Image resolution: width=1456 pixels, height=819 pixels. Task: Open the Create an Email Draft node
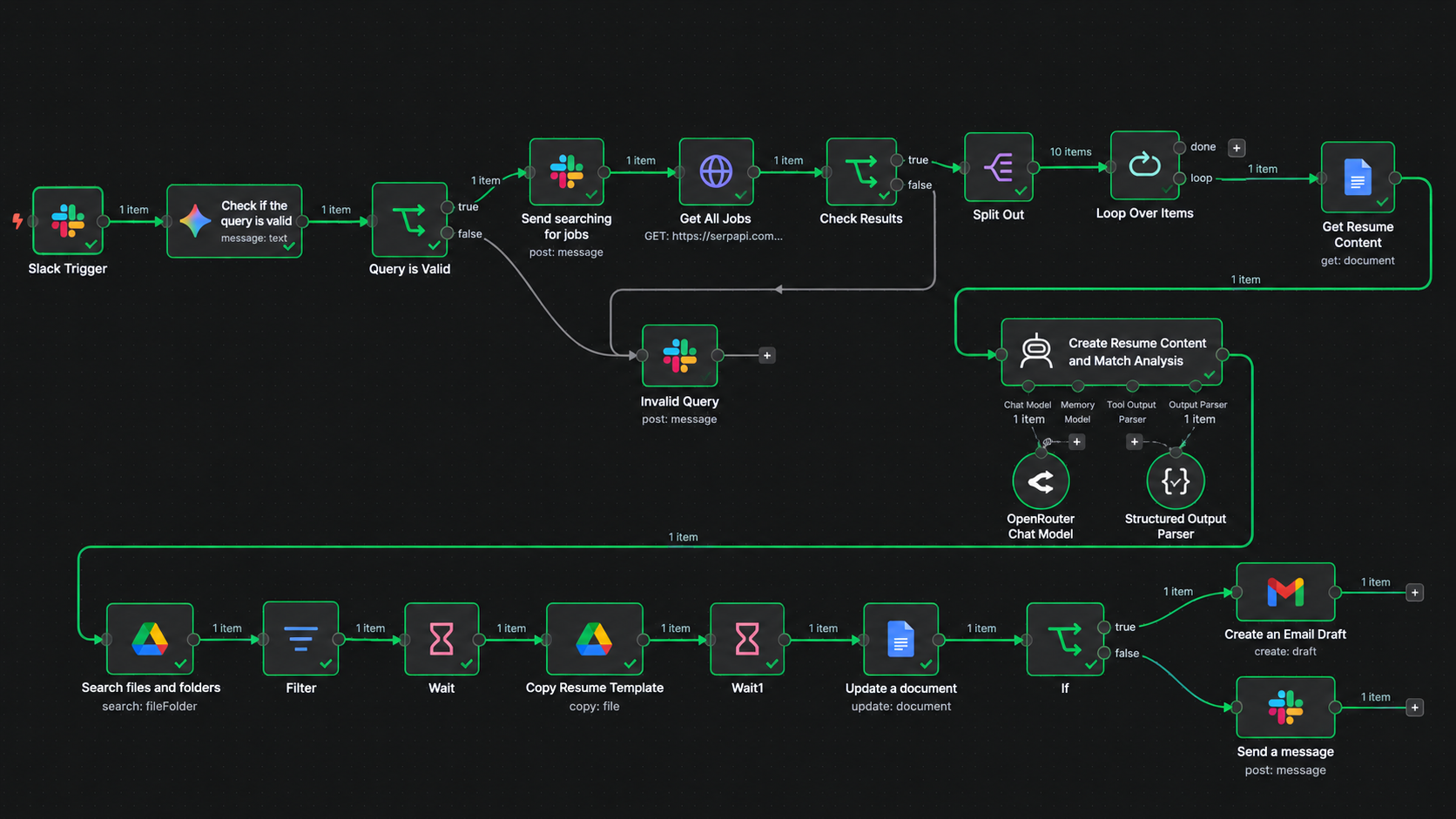tap(1285, 592)
